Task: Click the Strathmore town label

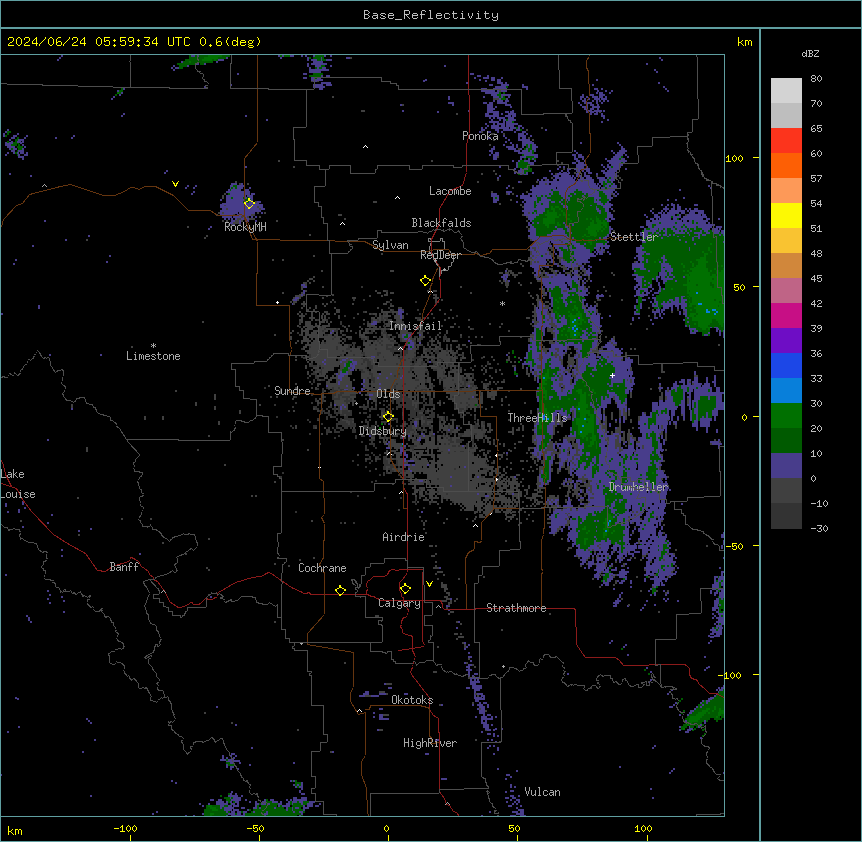Action: (x=516, y=608)
